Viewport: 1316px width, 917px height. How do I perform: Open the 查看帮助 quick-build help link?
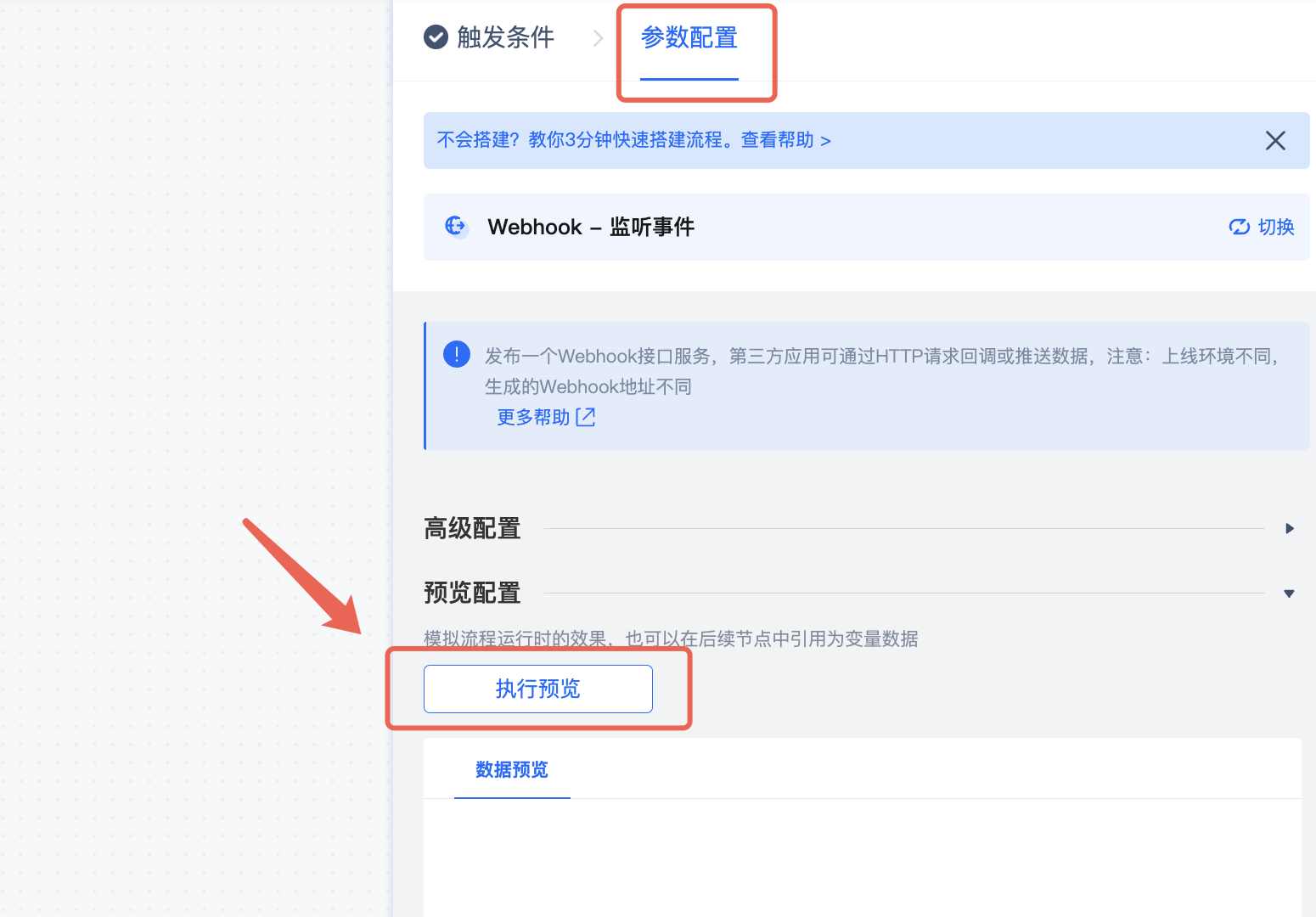(785, 140)
